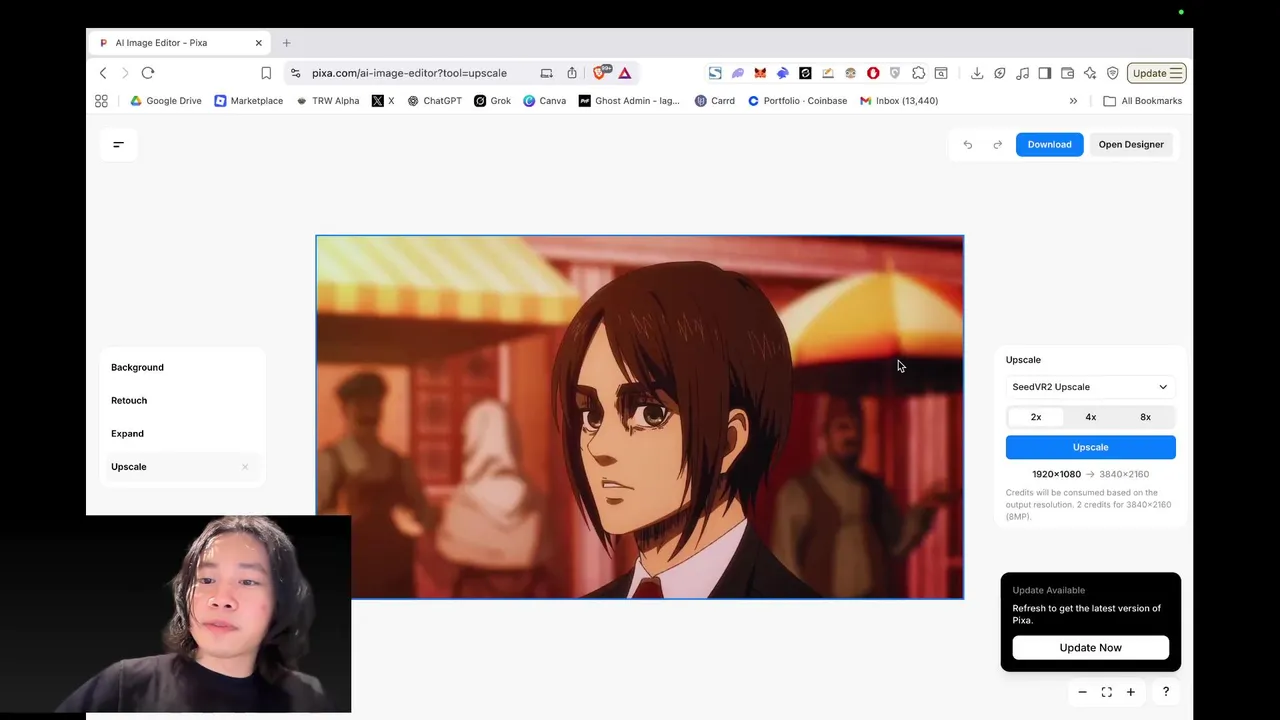The height and width of the screenshot is (720, 1280).
Task: Close the AI Image Editor tab
Action: pyautogui.click(x=258, y=43)
